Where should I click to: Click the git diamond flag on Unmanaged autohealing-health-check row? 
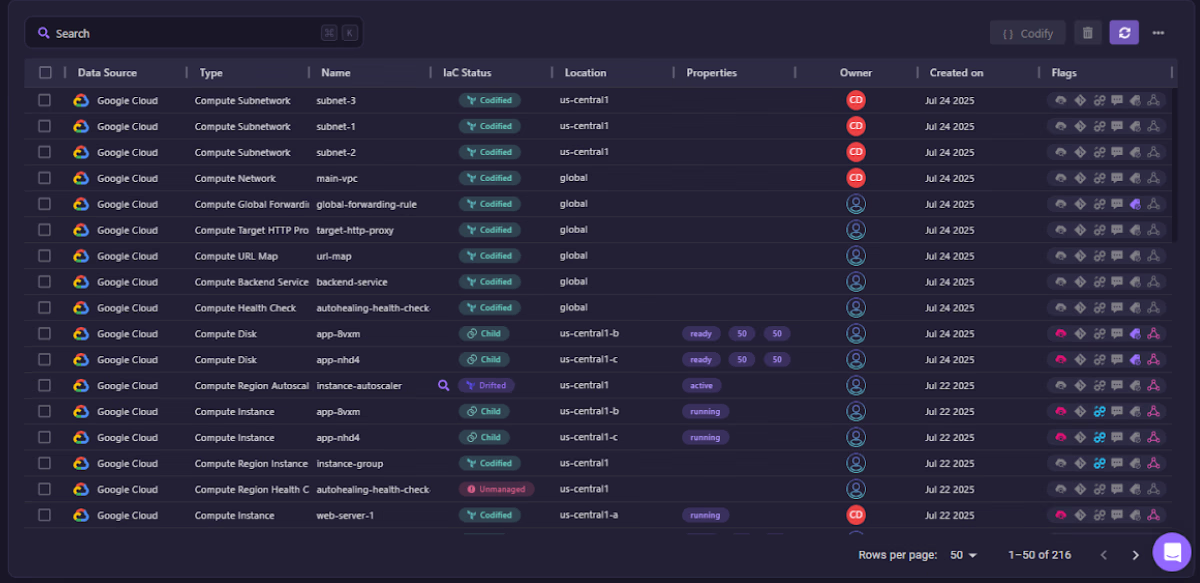(x=1080, y=489)
